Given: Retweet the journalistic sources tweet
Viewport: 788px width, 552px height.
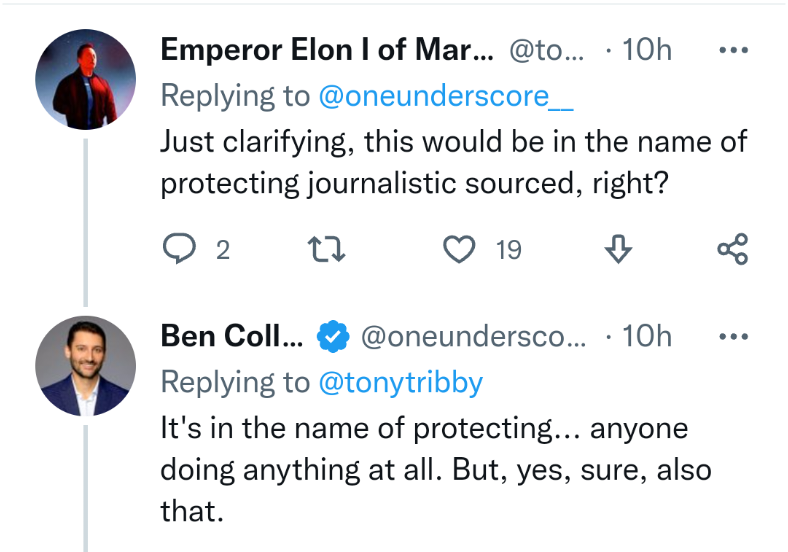Looking at the screenshot, I should pos(326,249).
